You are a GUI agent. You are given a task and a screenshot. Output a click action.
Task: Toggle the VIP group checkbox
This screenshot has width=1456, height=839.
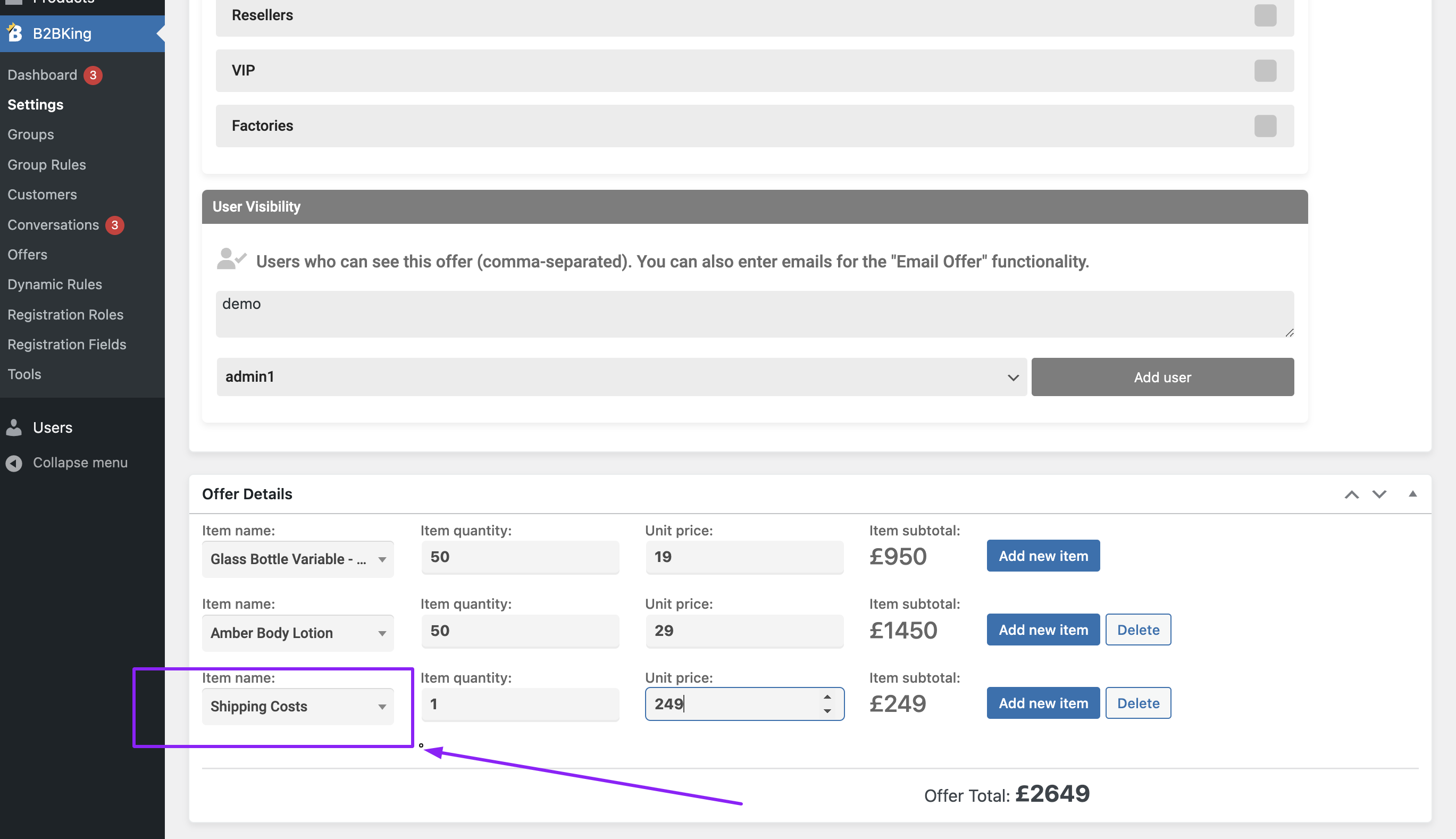(x=1265, y=71)
